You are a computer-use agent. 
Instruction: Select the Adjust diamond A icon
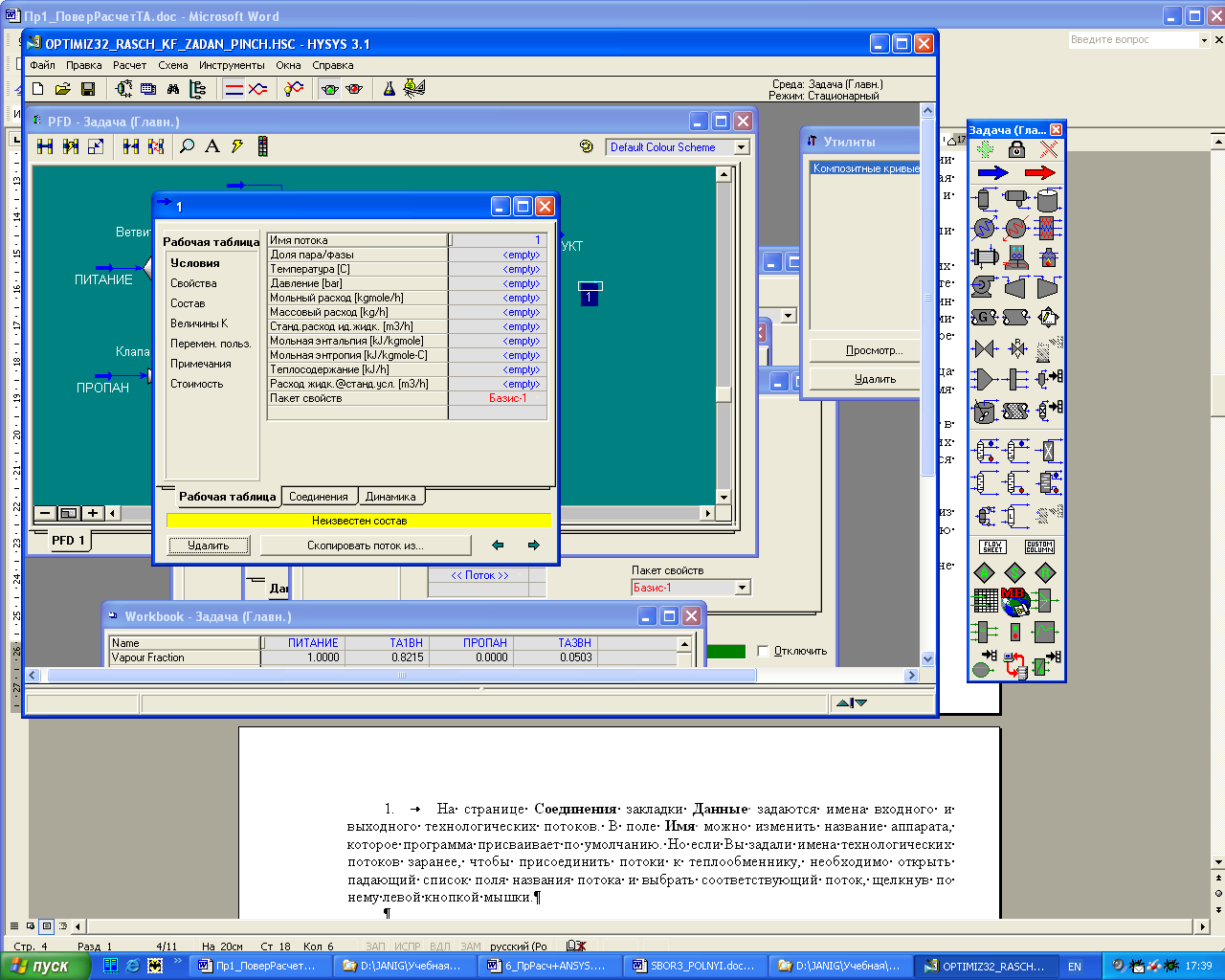pos(984,572)
